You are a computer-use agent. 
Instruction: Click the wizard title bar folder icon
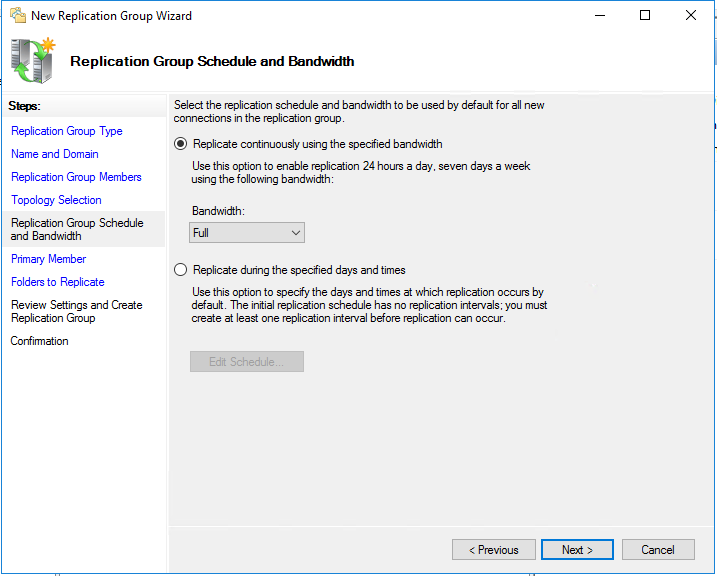[16, 16]
